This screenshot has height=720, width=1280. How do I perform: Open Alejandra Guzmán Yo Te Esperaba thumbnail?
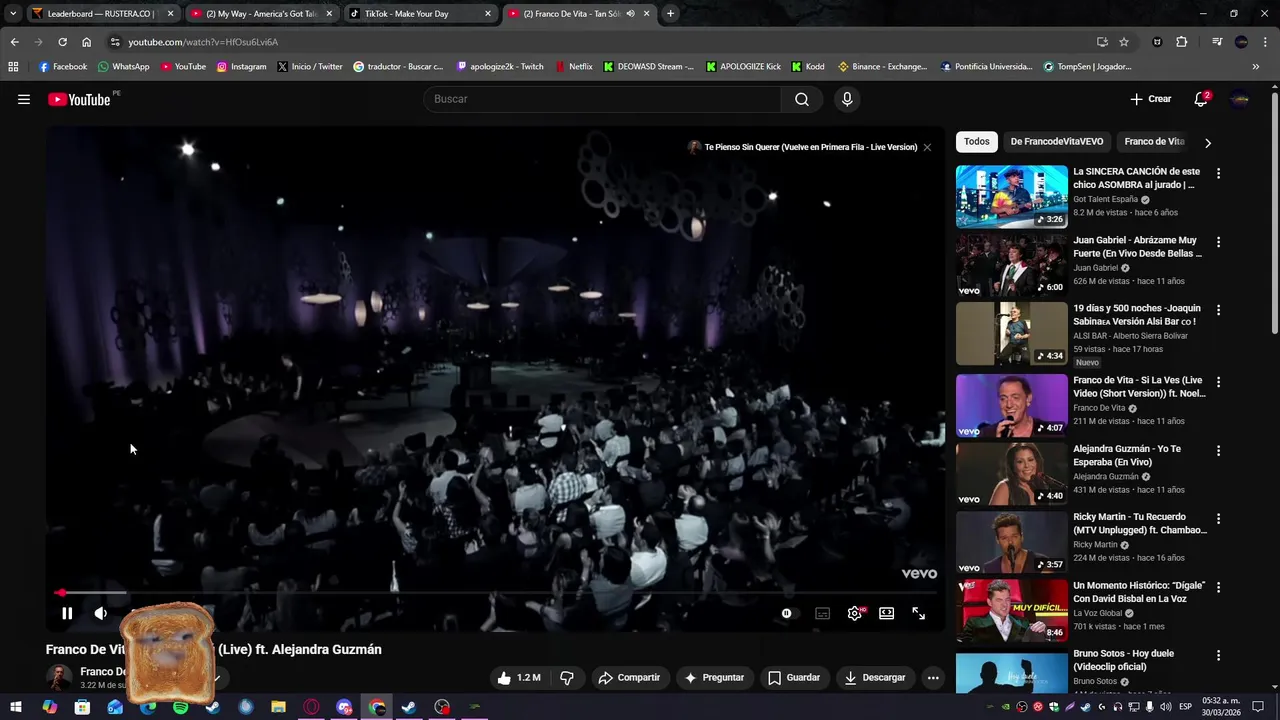pyautogui.click(x=1012, y=474)
